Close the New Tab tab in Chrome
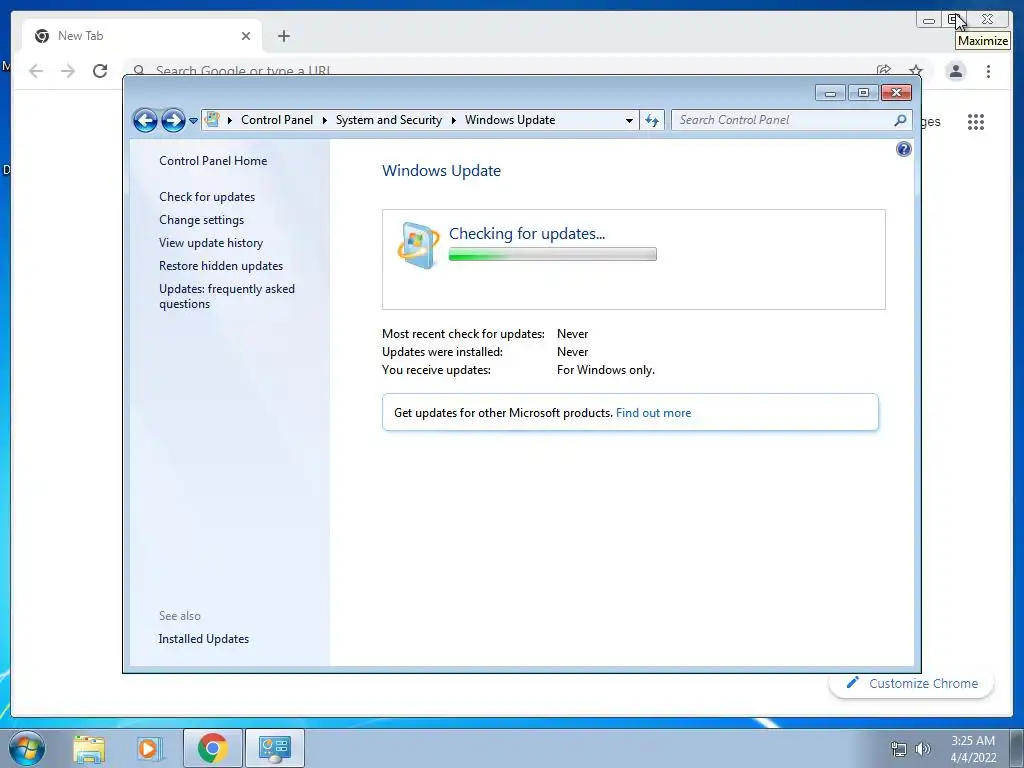The image size is (1024, 768). pyautogui.click(x=246, y=36)
